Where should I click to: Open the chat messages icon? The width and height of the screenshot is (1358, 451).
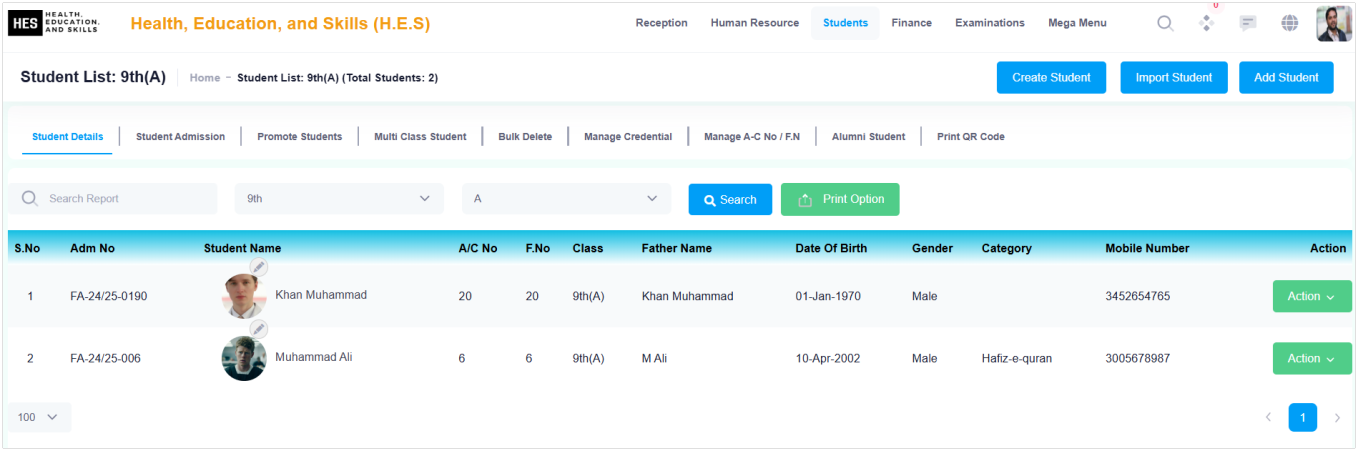pyautogui.click(x=1248, y=23)
